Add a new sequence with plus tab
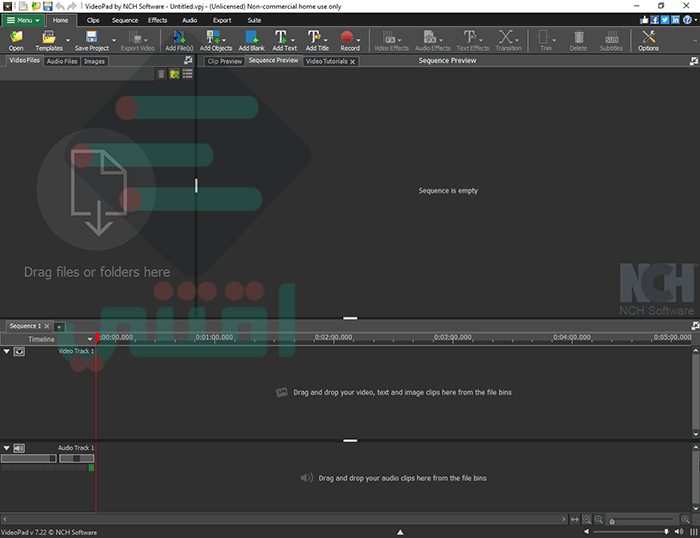 tap(59, 327)
